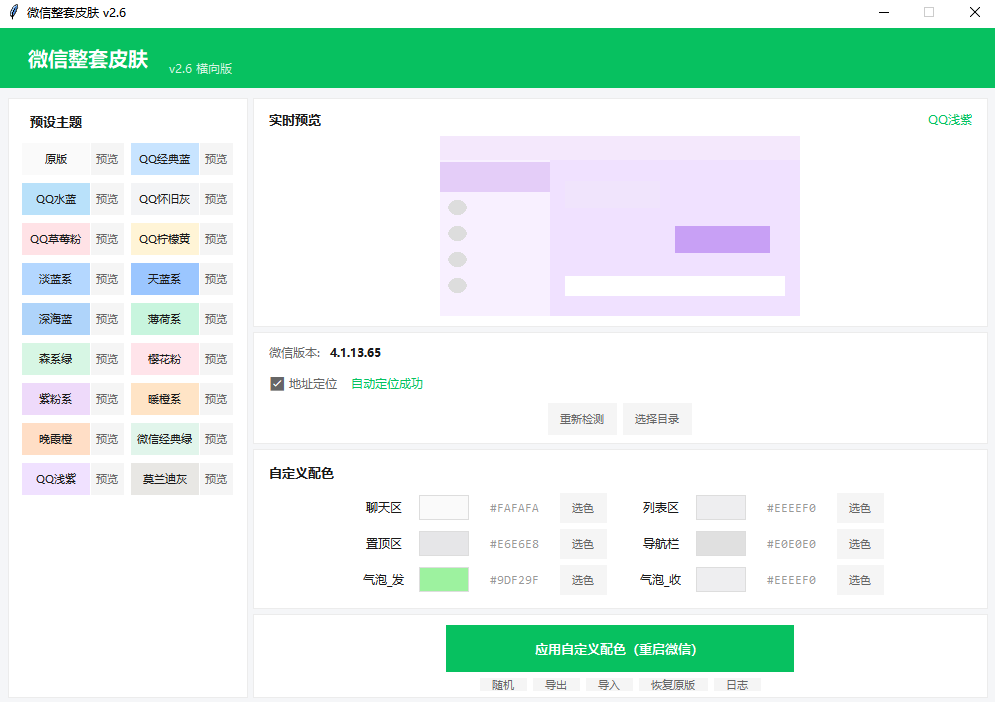
Task: Pick a color for 列表区 via 选色
Action: (860, 508)
